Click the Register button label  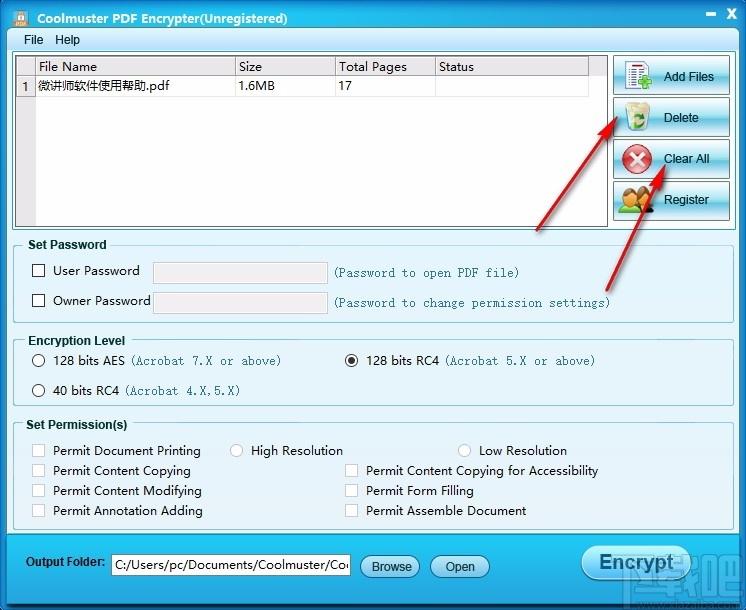coord(686,200)
